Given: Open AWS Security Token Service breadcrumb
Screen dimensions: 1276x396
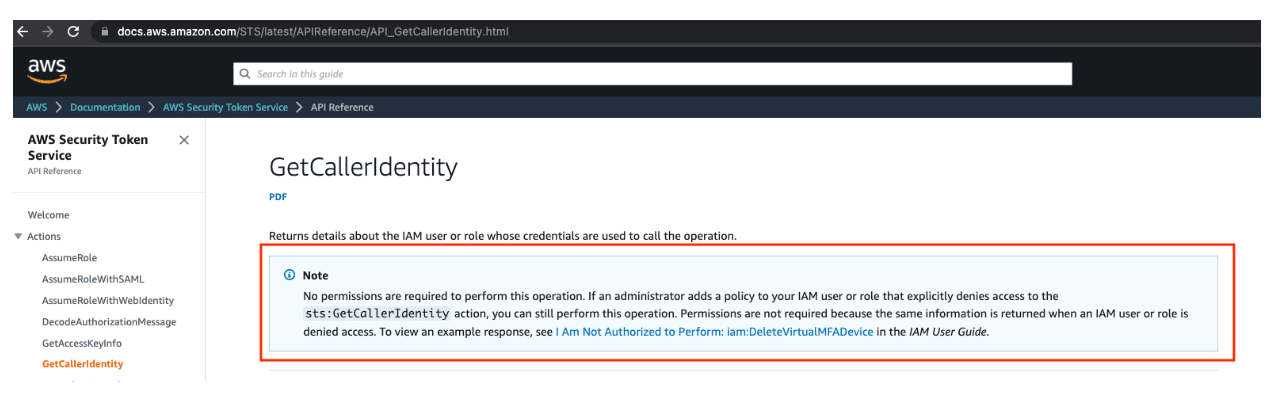Looking at the screenshot, I should point(225,107).
